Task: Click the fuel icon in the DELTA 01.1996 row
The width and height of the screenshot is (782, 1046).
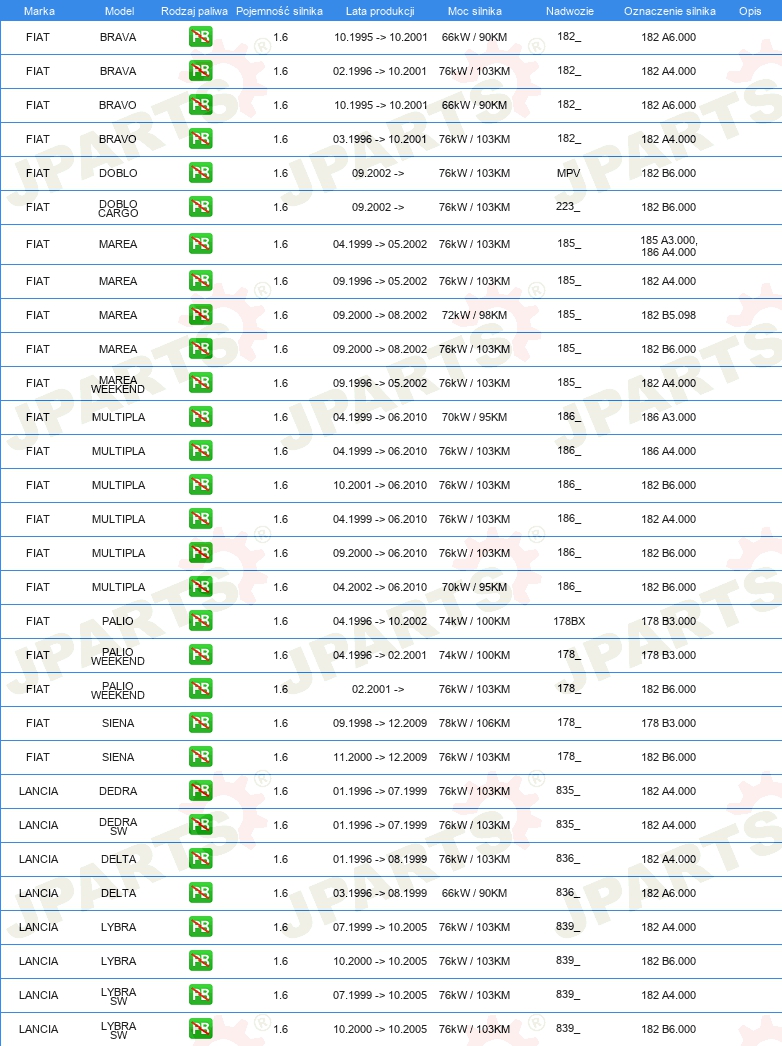Action: (x=200, y=859)
